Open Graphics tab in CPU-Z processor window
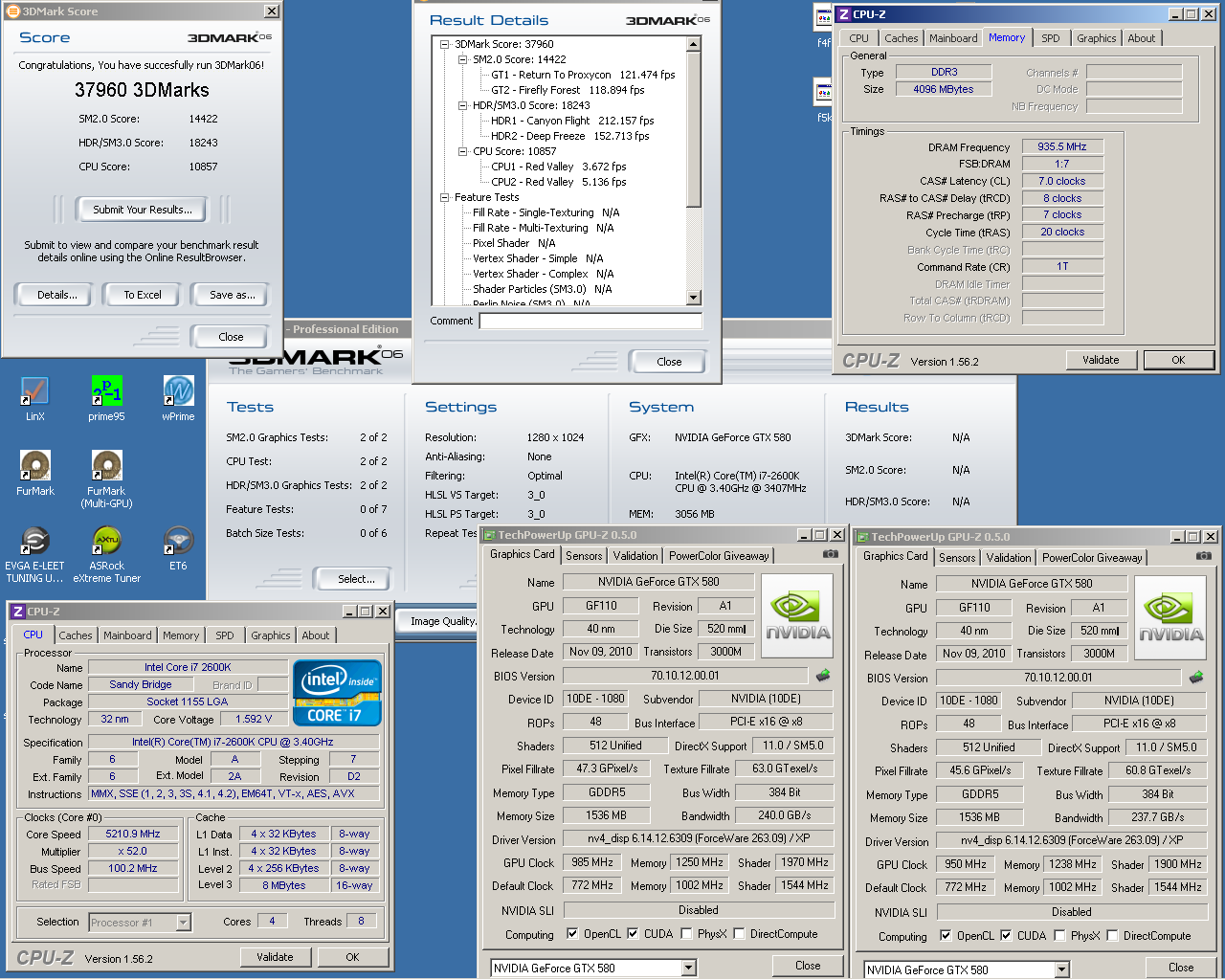Viewport: 1225px width, 980px height. point(271,635)
